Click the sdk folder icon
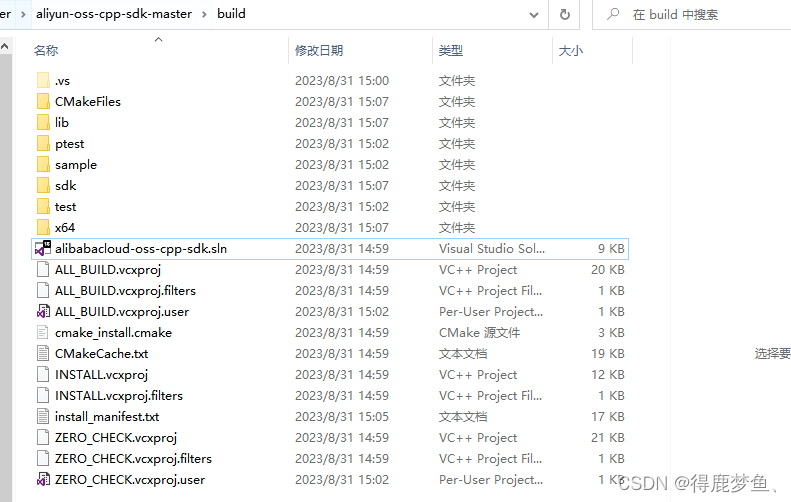This screenshot has width=791, height=502. (x=43, y=186)
